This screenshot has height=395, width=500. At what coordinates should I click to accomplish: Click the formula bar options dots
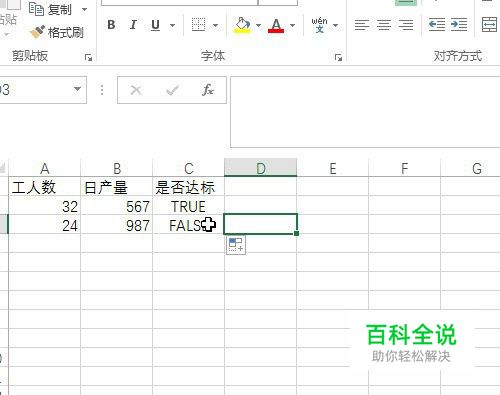[102, 90]
